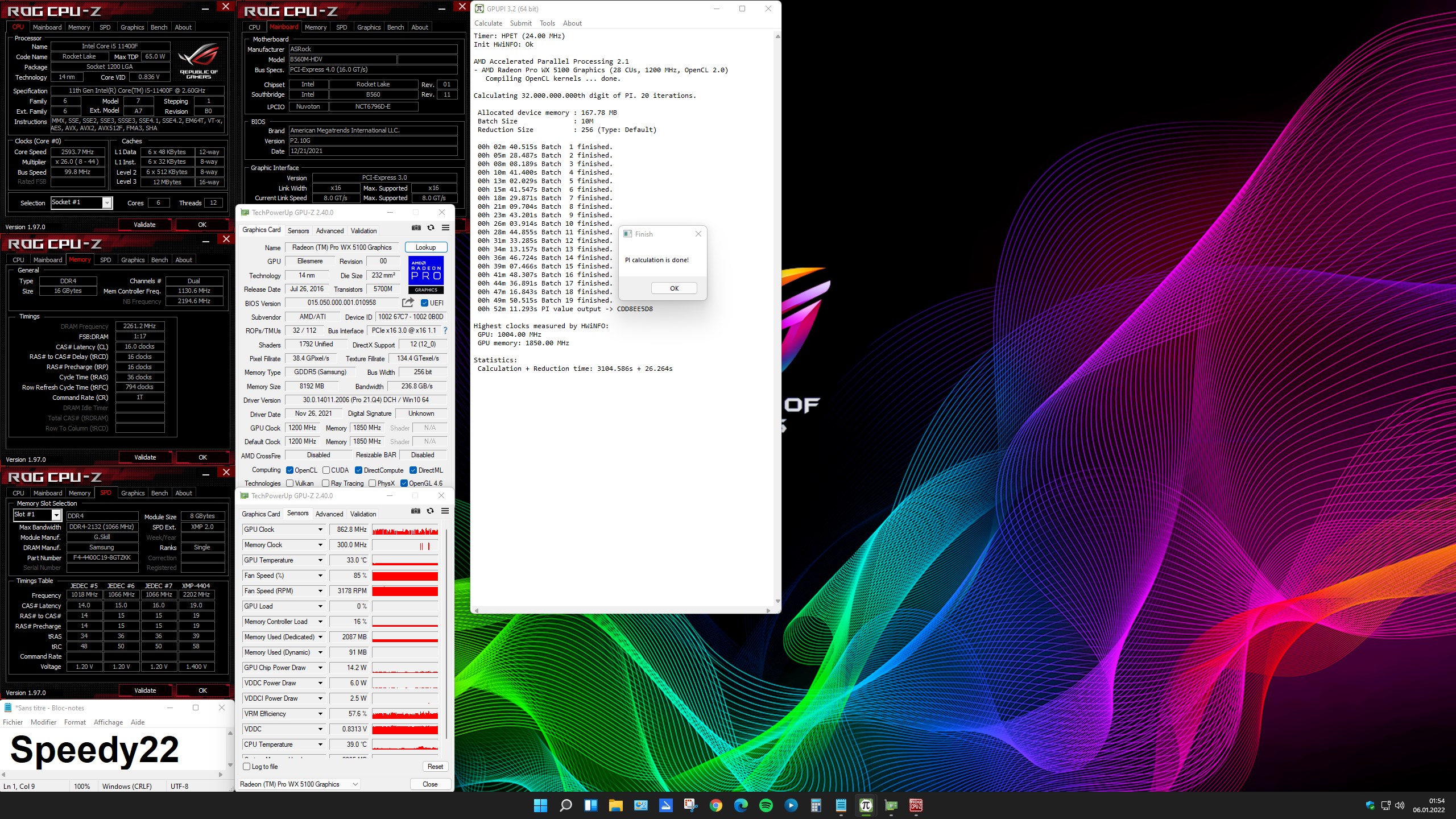The image size is (1456, 819).
Task: Open Snipping Tool from taskbar
Action: pyautogui.click(x=690, y=805)
